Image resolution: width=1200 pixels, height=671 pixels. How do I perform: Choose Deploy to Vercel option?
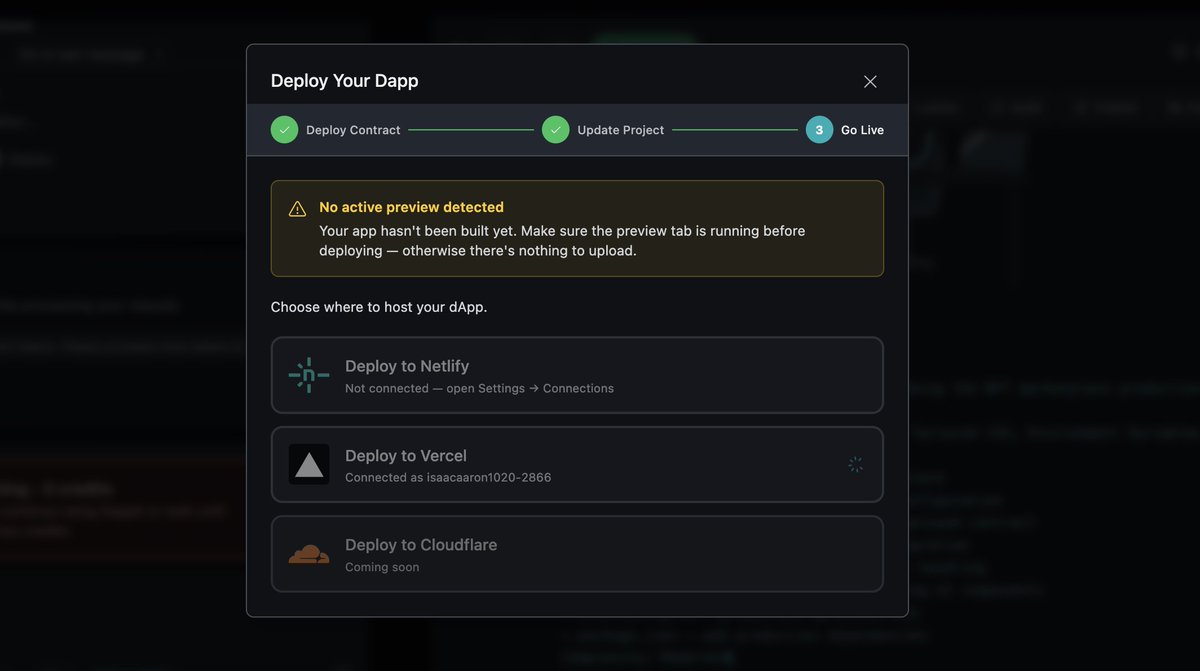[x=577, y=464]
